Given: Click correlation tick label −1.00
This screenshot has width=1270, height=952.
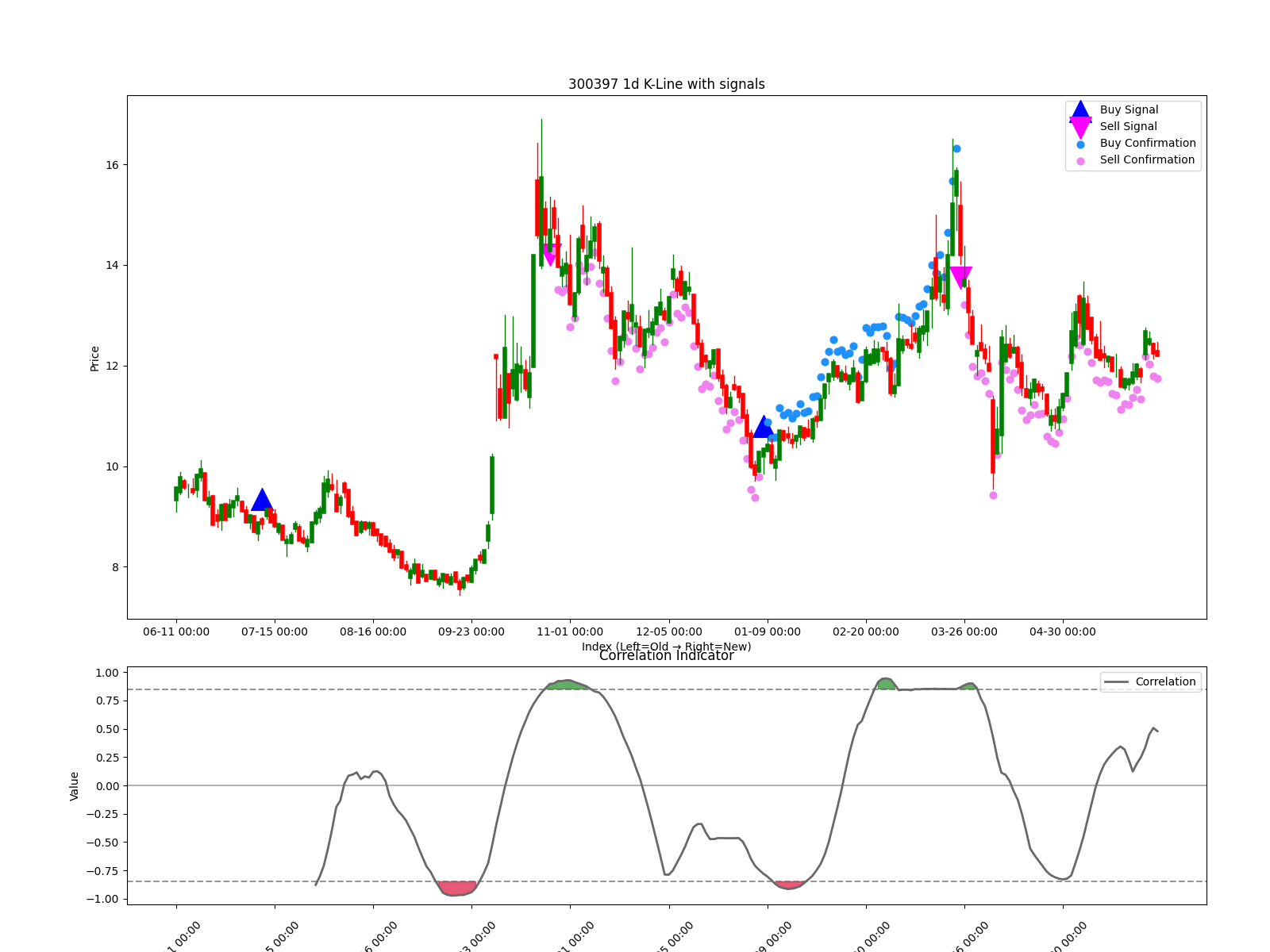Looking at the screenshot, I should (103, 900).
